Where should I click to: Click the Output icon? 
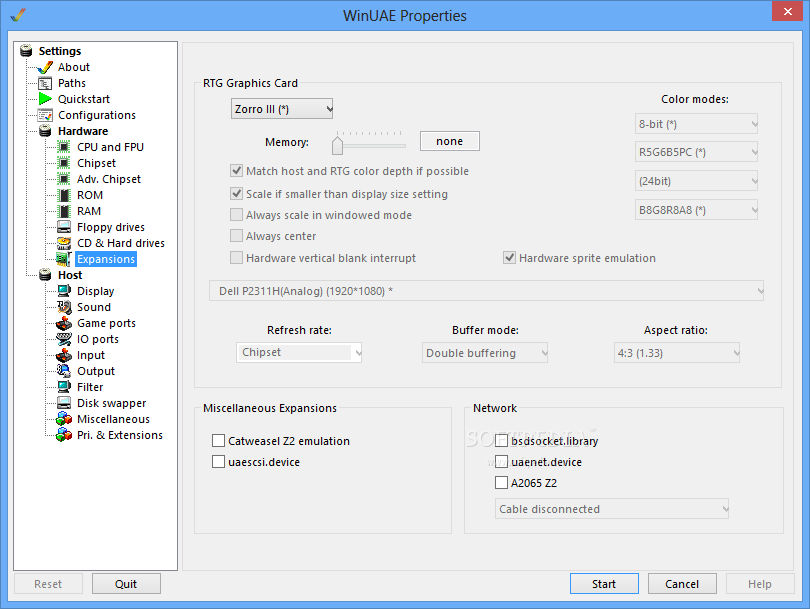[64, 371]
